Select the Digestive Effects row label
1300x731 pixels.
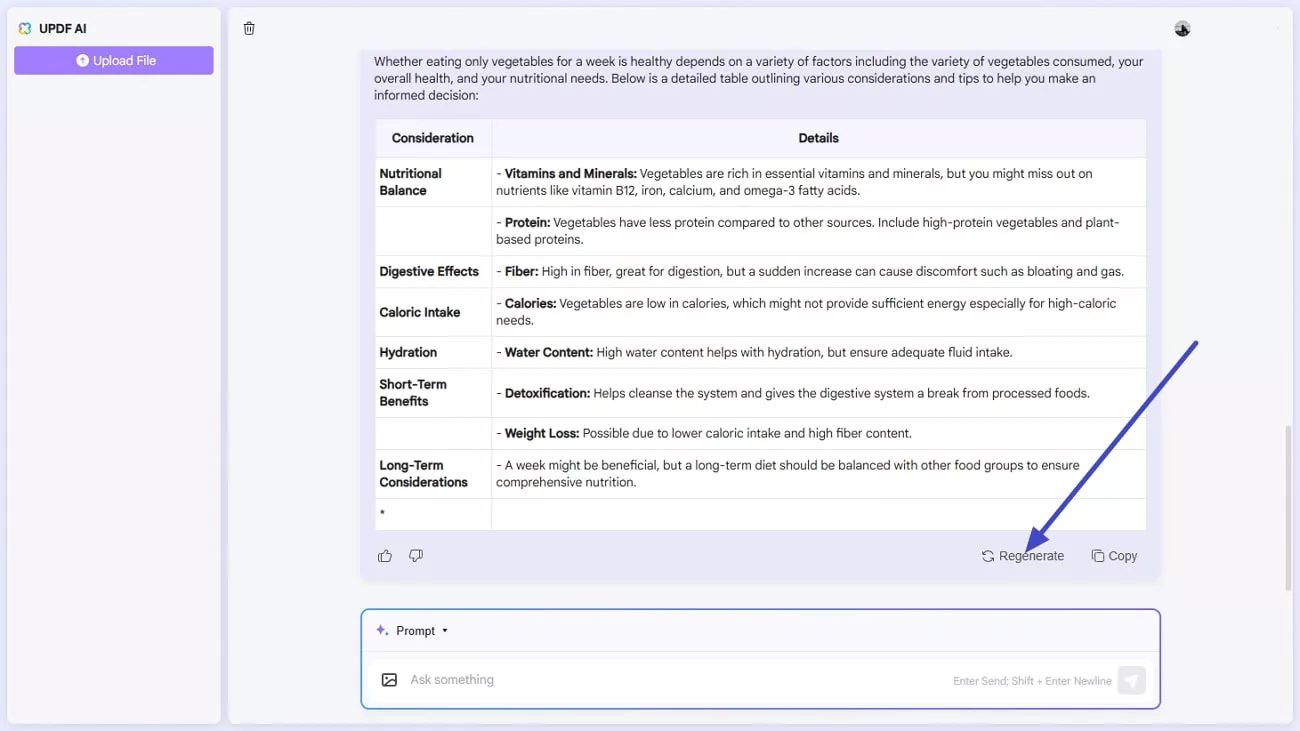(429, 271)
